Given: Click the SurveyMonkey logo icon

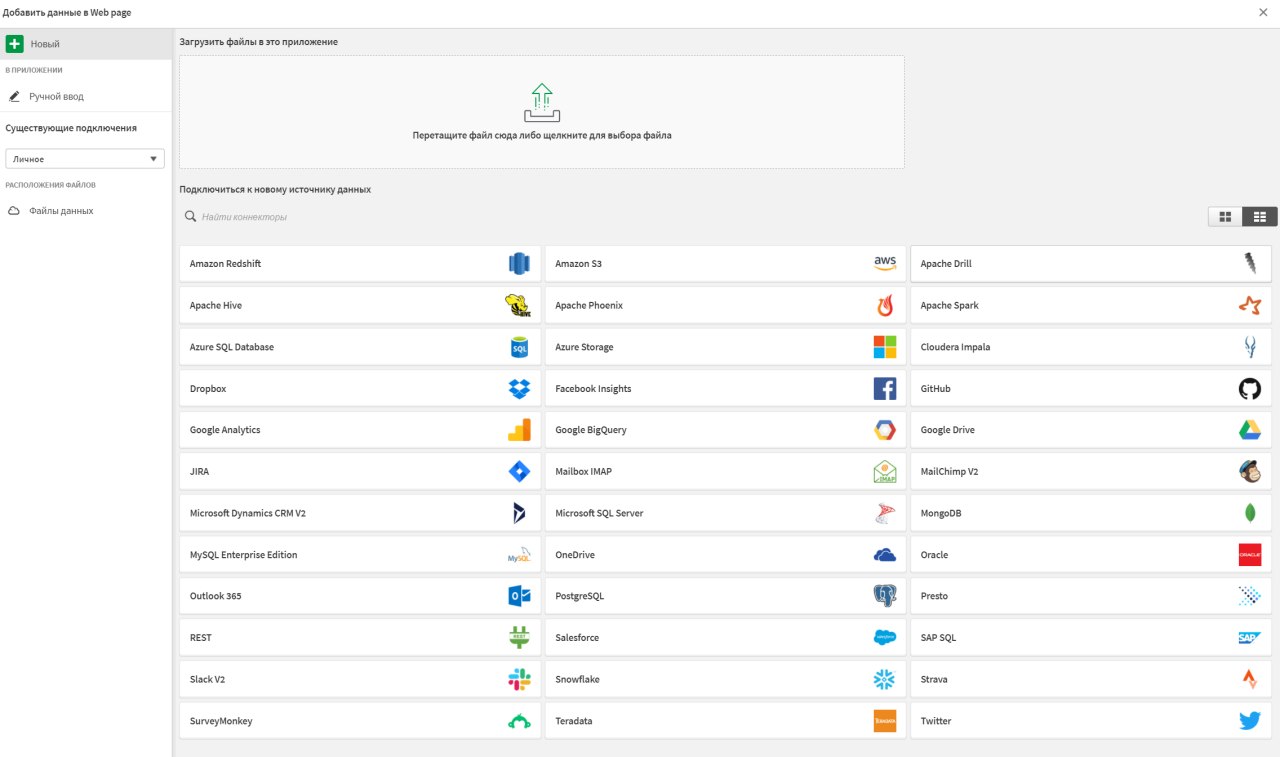Looking at the screenshot, I should click(x=518, y=721).
